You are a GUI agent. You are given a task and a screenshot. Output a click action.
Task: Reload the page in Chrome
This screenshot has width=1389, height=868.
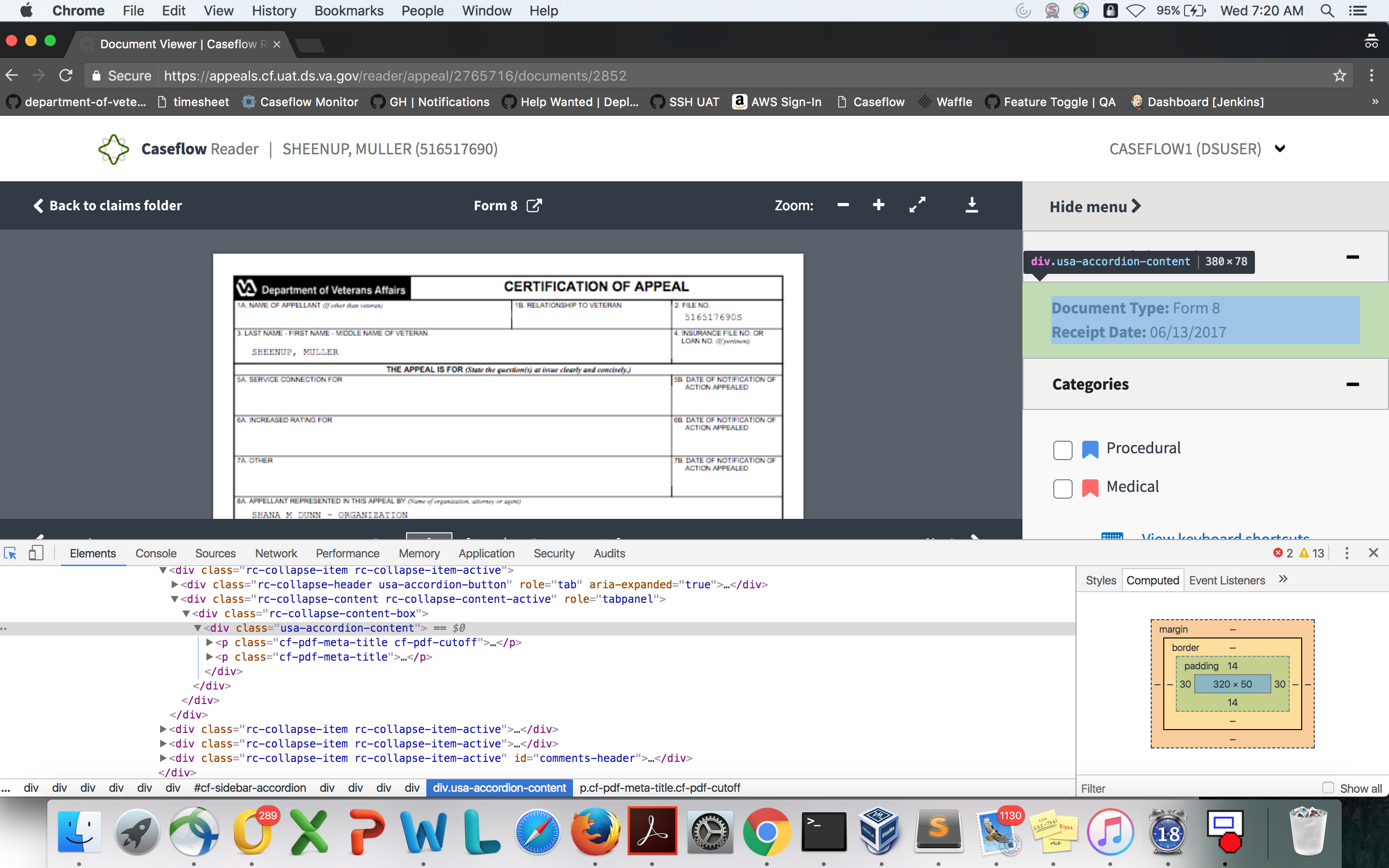tap(66, 76)
